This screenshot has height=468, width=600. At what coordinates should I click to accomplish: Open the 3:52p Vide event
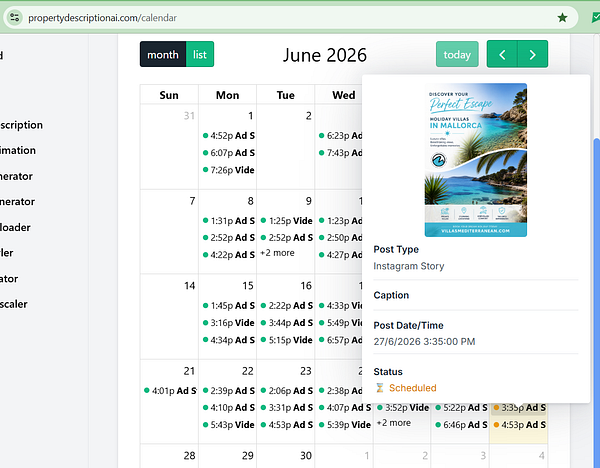point(403,408)
